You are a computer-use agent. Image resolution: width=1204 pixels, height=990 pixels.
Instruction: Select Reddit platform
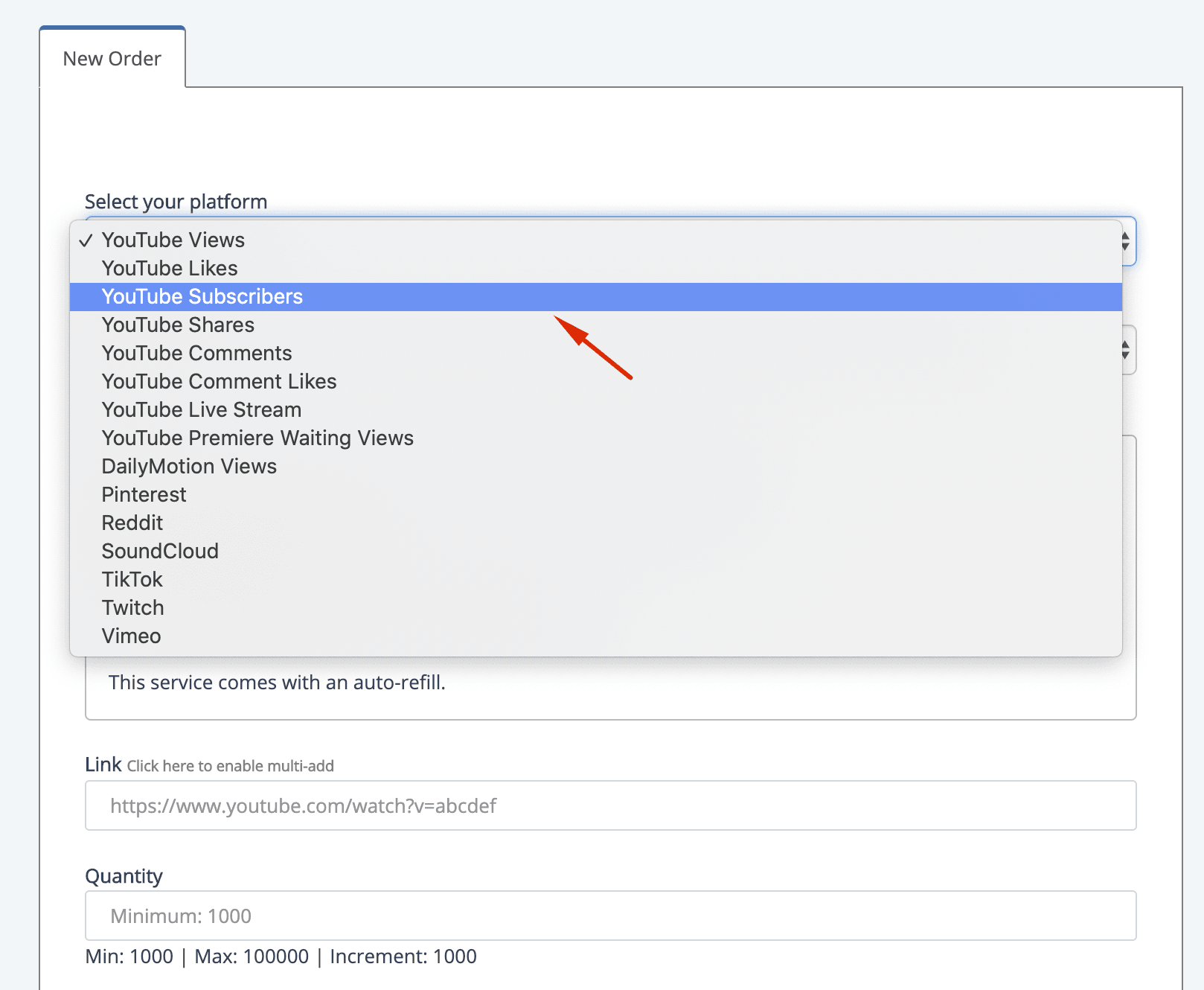pos(595,523)
